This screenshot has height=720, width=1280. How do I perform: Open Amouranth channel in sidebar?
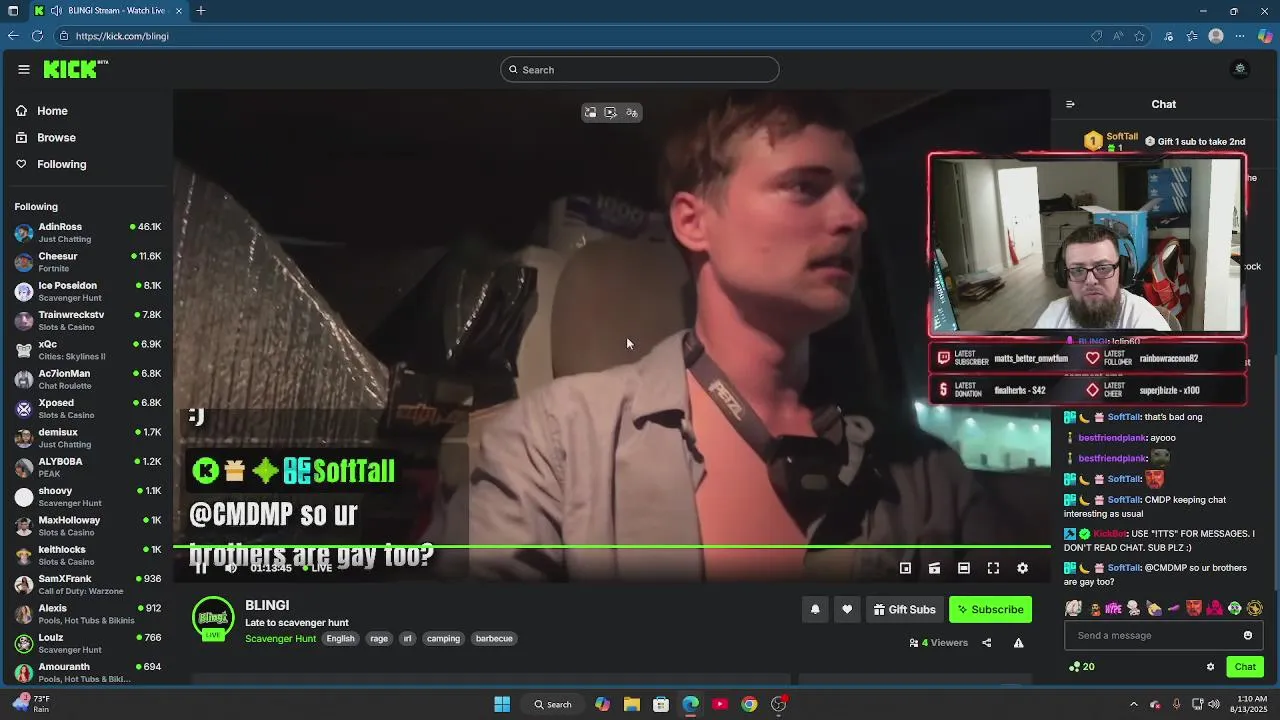(x=88, y=672)
